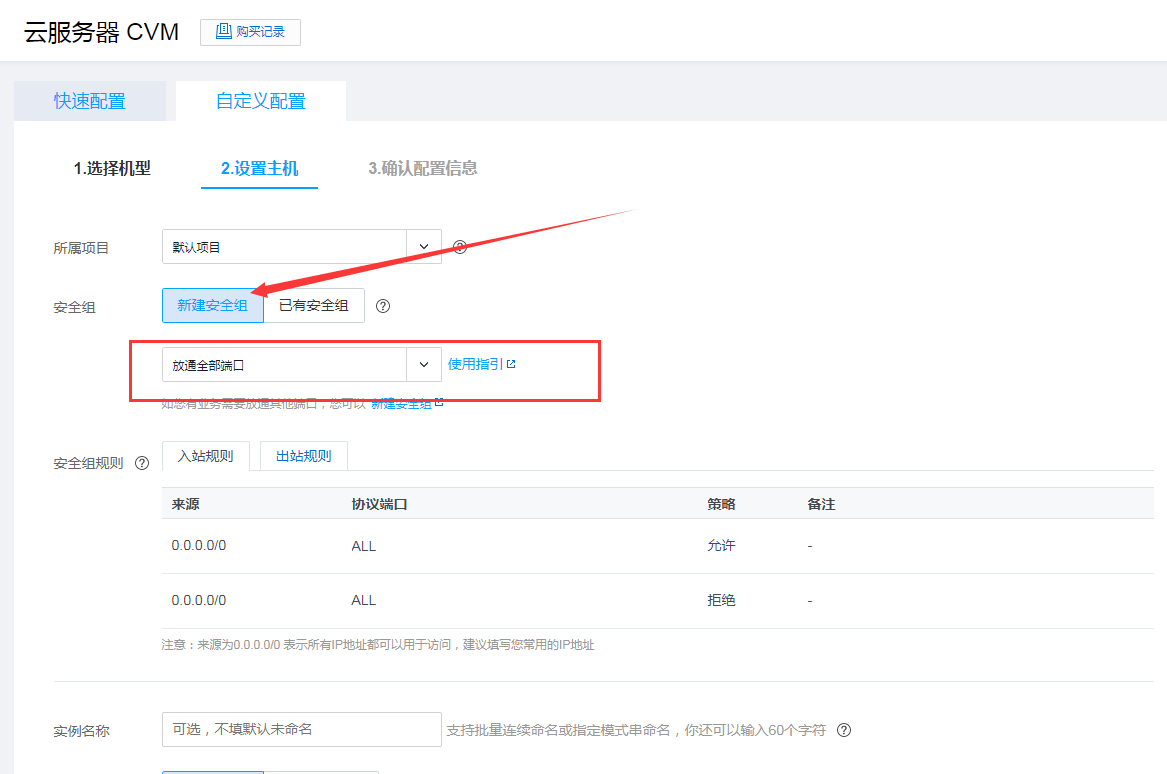Image resolution: width=1167 pixels, height=774 pixels.
Task: Go to step 3.确认配置信息
Action: (x=423, y=168)
